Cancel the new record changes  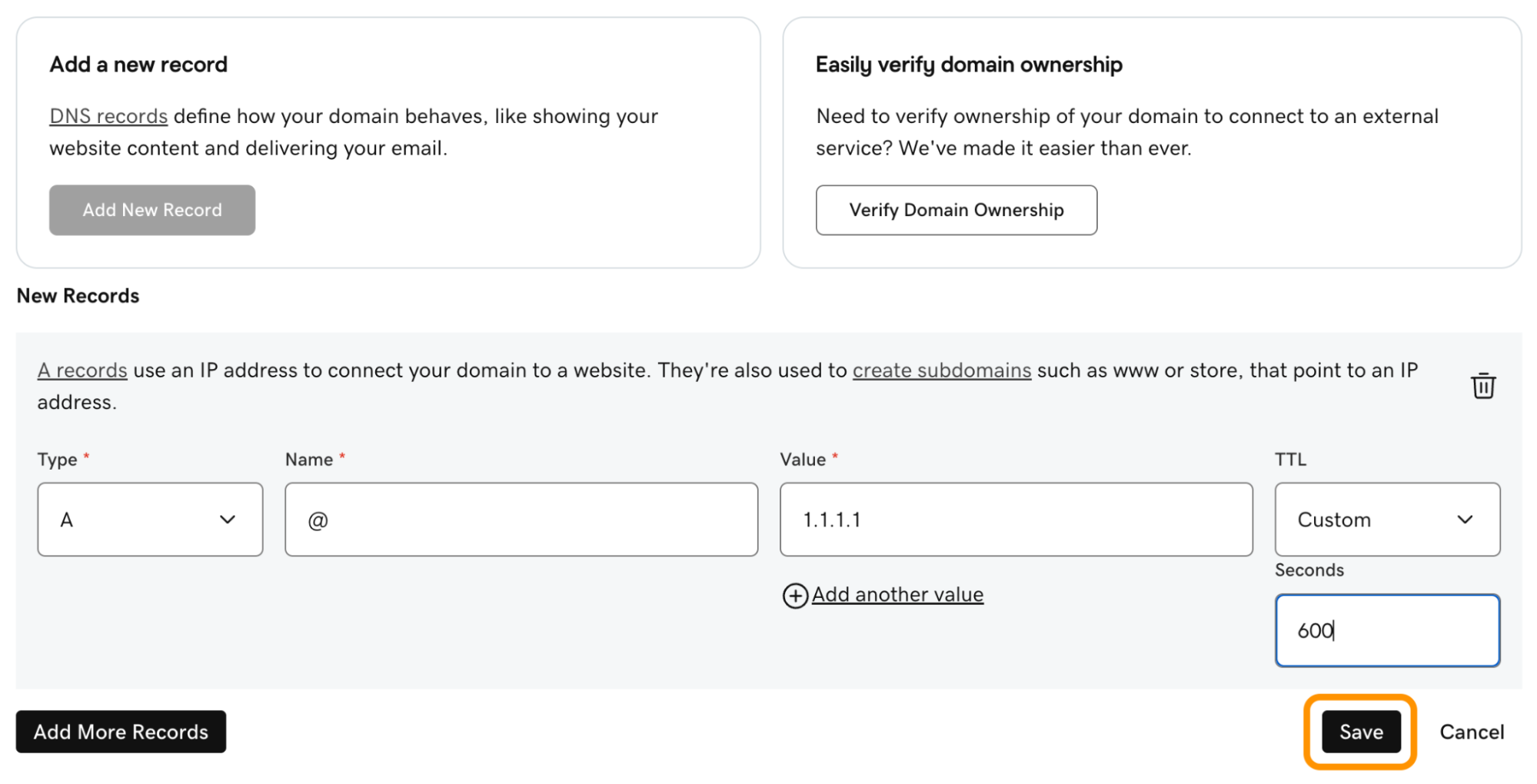coord(1472,732)
